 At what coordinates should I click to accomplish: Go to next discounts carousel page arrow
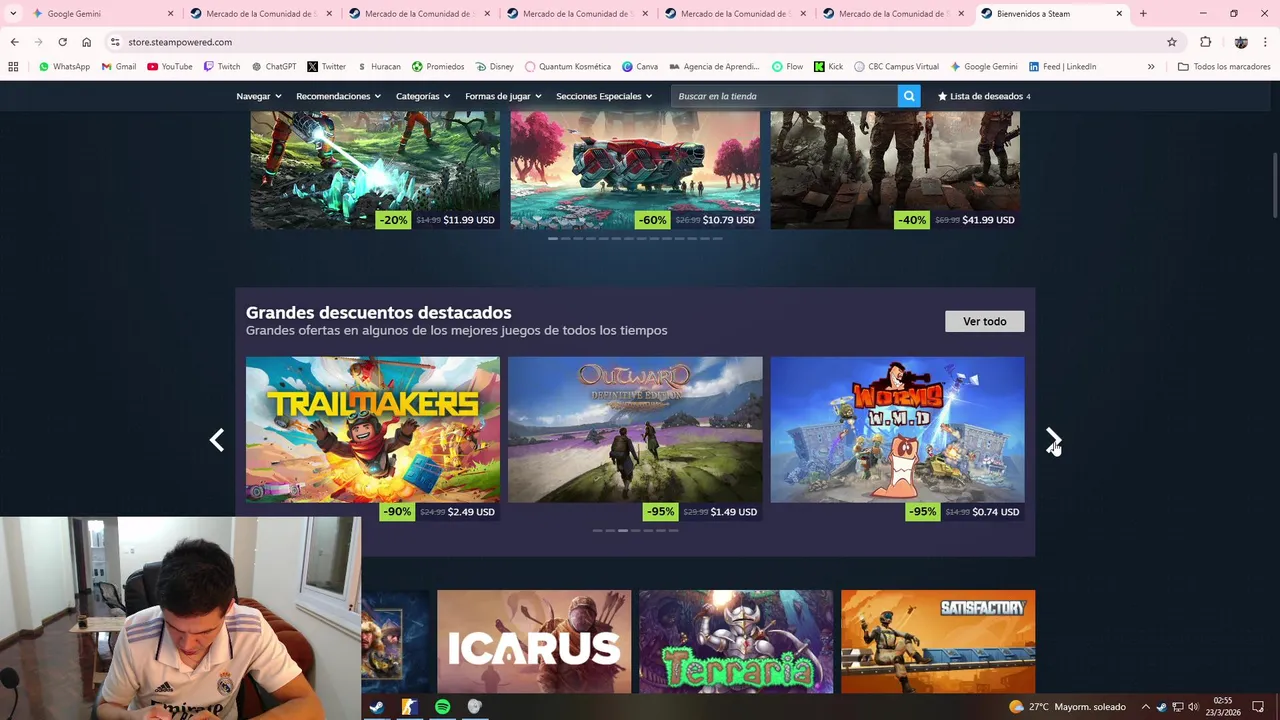1052,440
